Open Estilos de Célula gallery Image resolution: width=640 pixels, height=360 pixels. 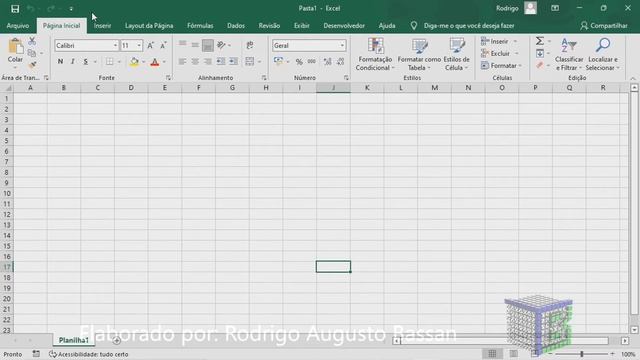click(x=456, y=54)
